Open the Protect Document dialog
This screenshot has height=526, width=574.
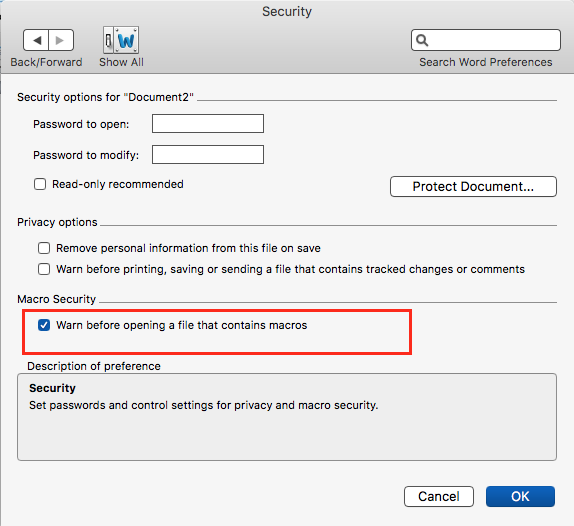point(473,186)
